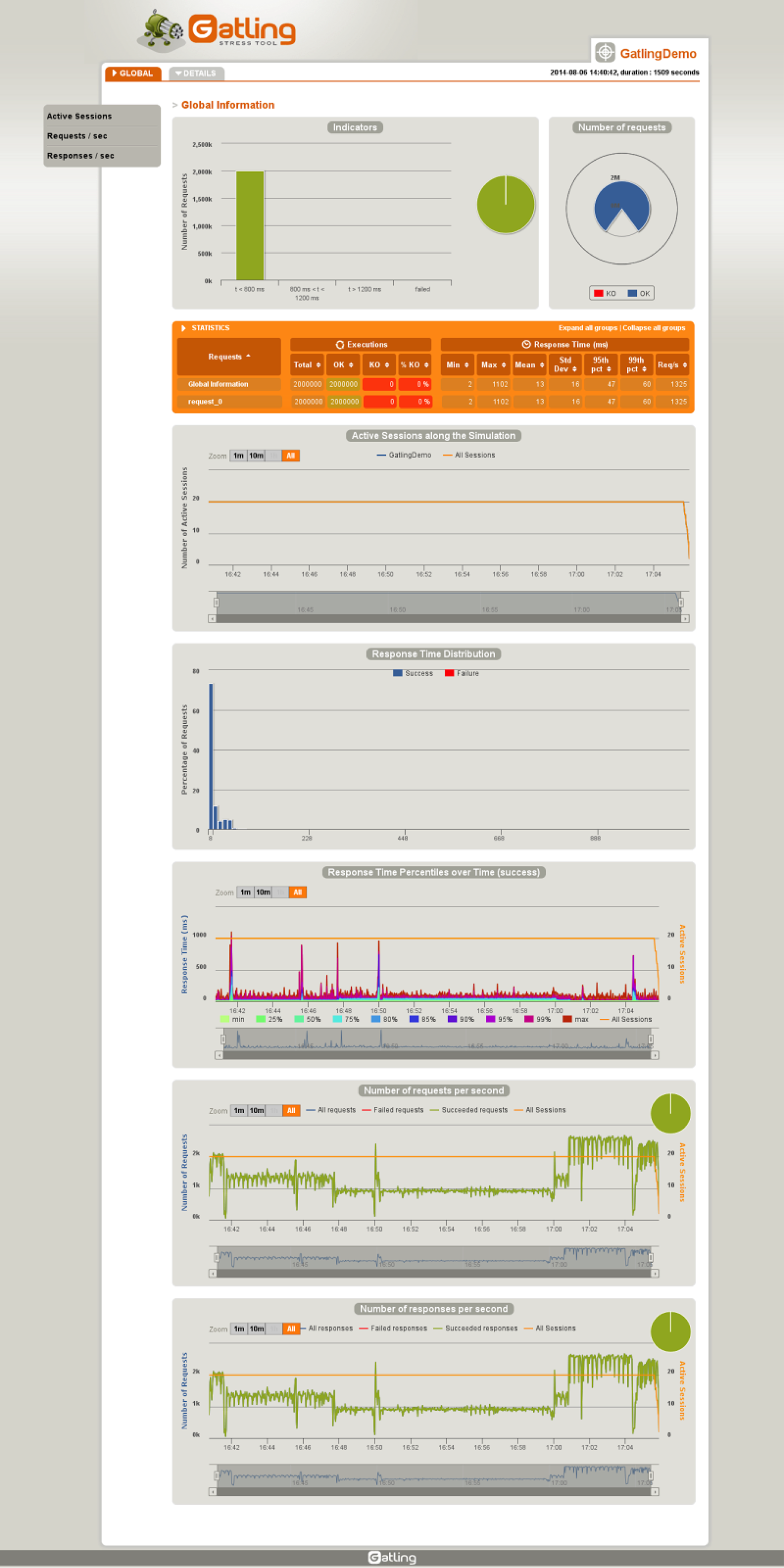784x1568 pixels.
Task: Click right scroll arrow under Active Sessions chart
Action: [685, 619]
